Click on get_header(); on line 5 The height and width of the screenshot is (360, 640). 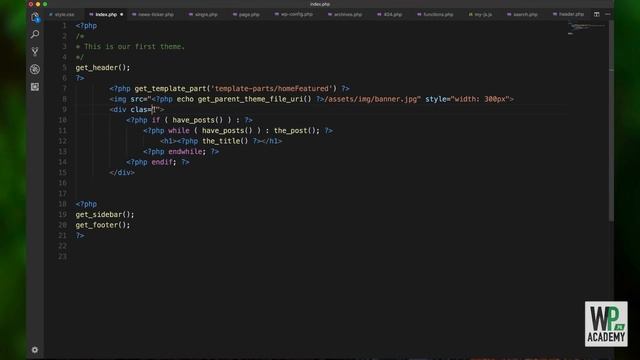coord(102,68)
